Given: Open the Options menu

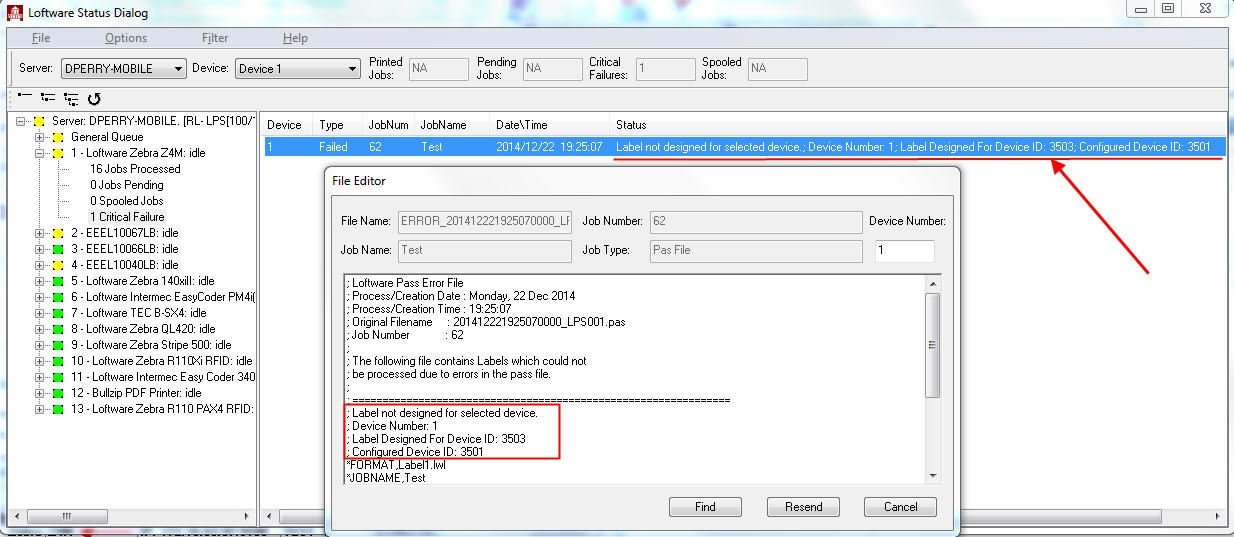Looking at the screenshot, I should point(126,38).
